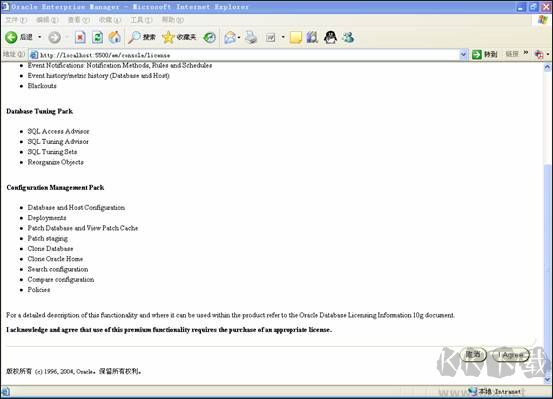
Task: Click the SQL Tuning Advisor list item
Action: (x=58, y=141)
